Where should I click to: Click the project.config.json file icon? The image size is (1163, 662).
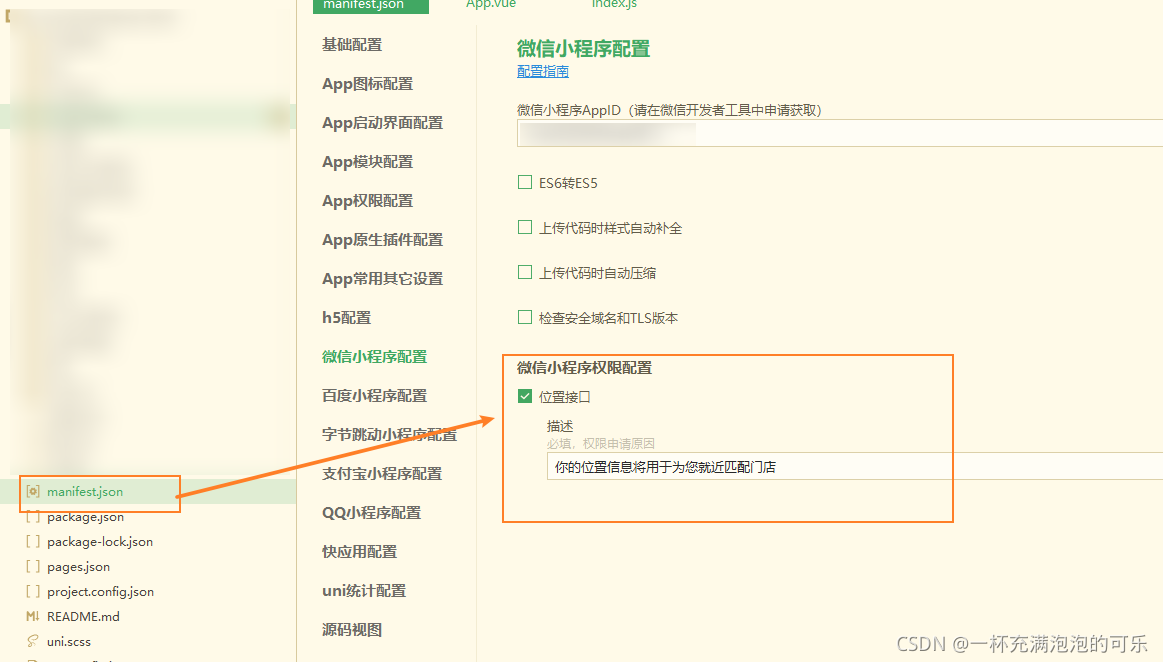[x=33, y=592]
